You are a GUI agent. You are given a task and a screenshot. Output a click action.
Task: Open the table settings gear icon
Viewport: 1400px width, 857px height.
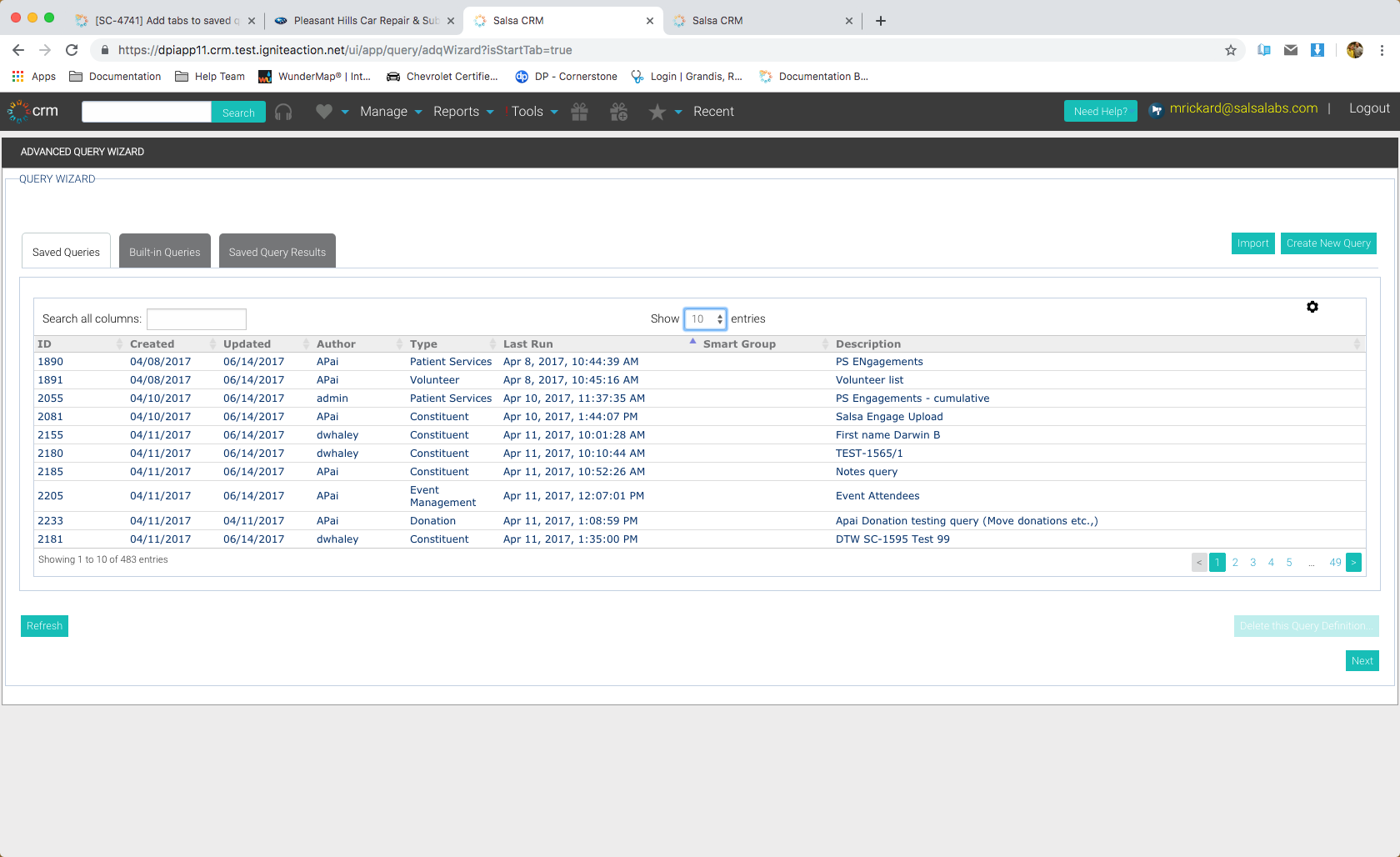[1312, 307]
